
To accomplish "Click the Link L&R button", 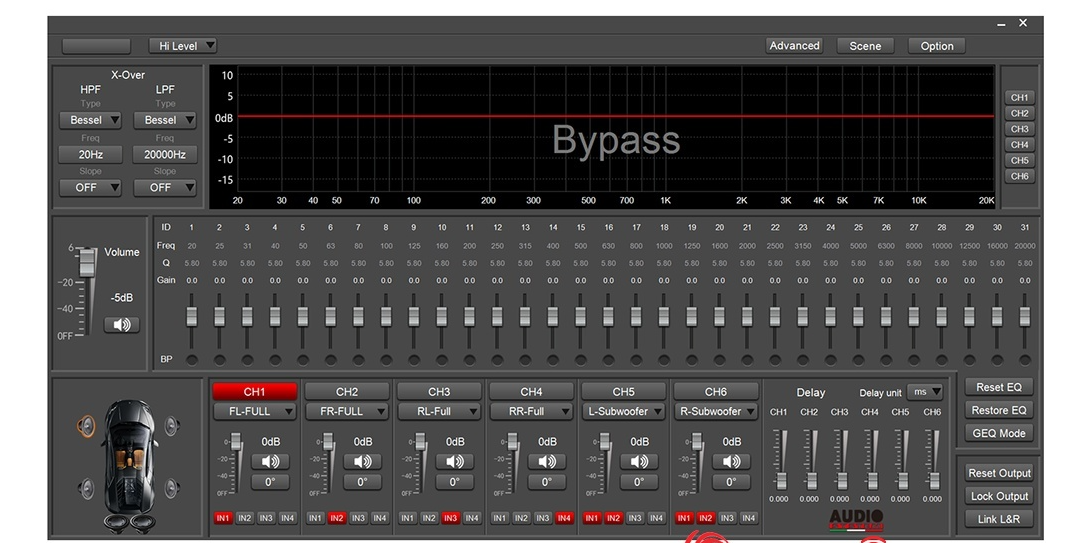I will pos(999,519).
